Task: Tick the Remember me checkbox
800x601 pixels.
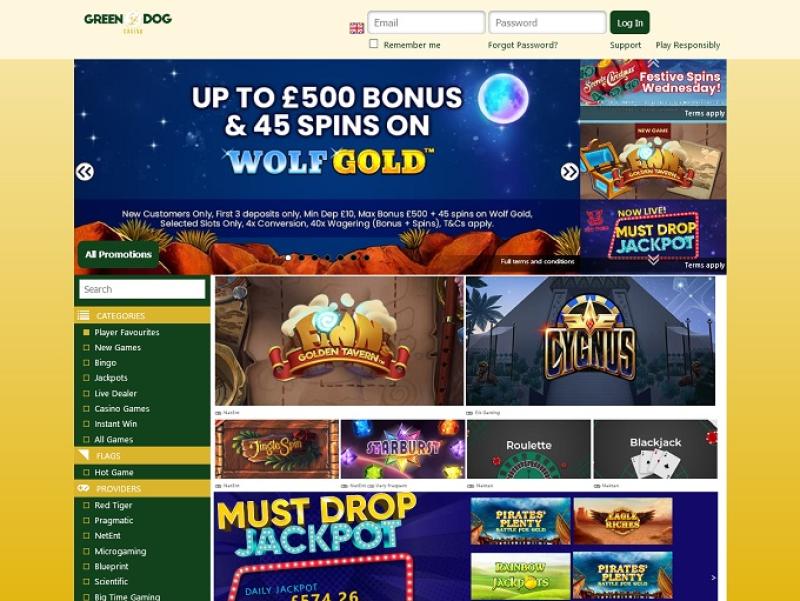Action: [373, 44]
